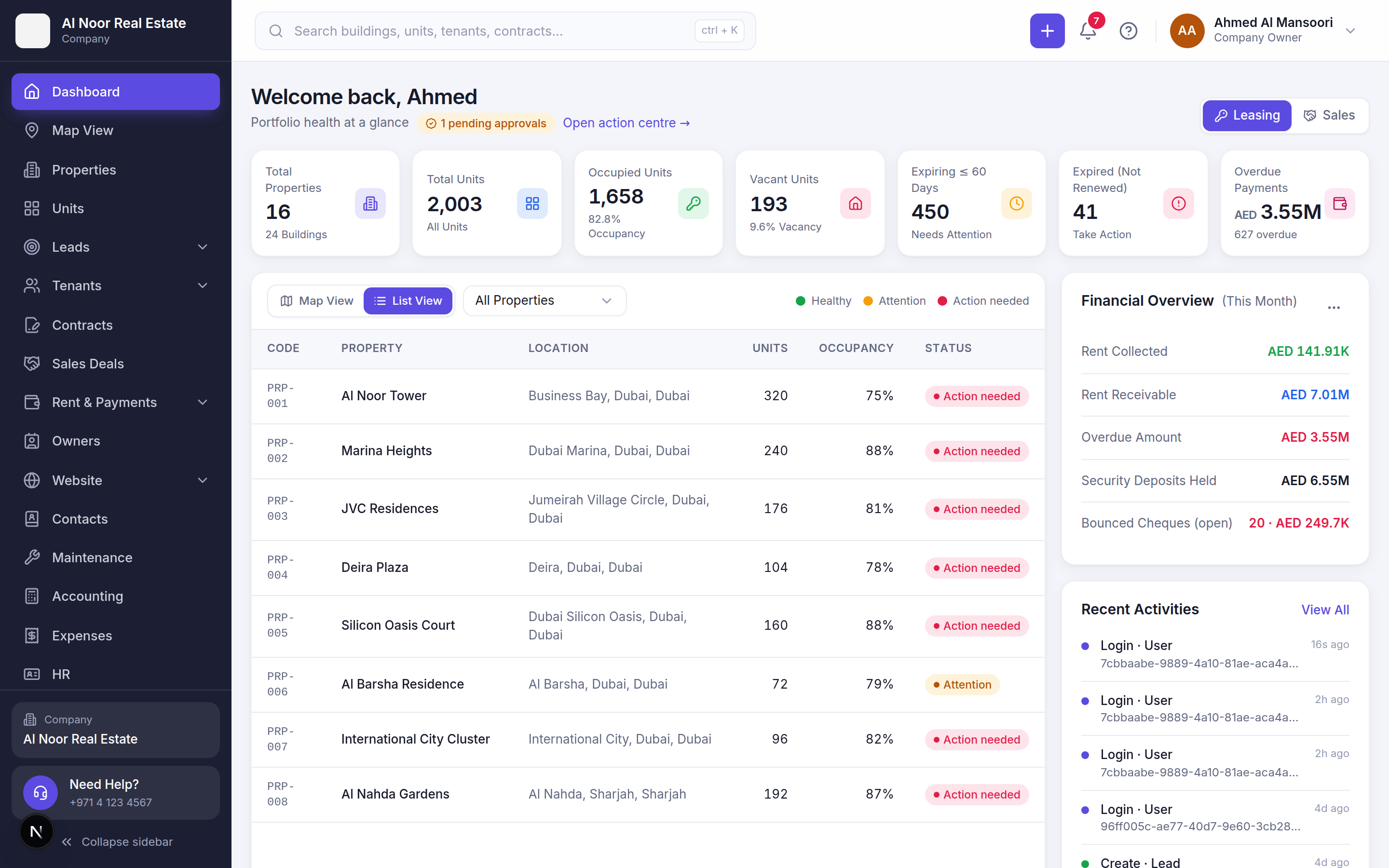1389x868 pixels.
Task: Click the purple plus quick-add button
Action: (x=1047, y=31)
